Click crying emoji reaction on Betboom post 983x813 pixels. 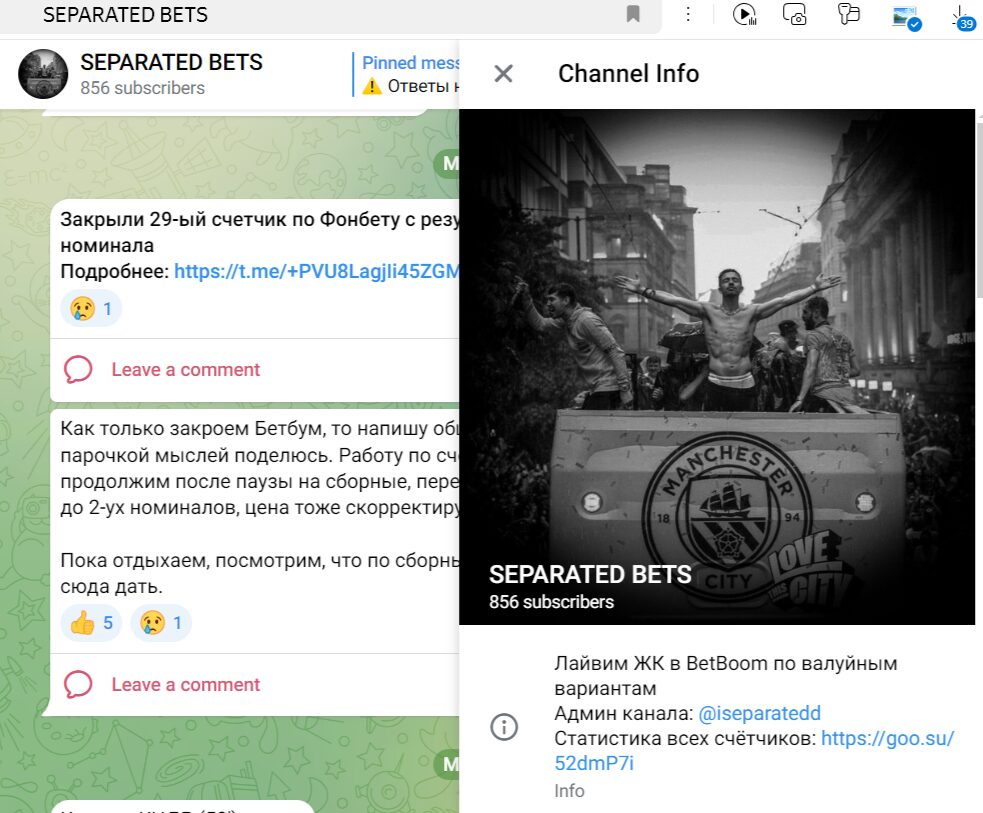[x=161, y=623]
